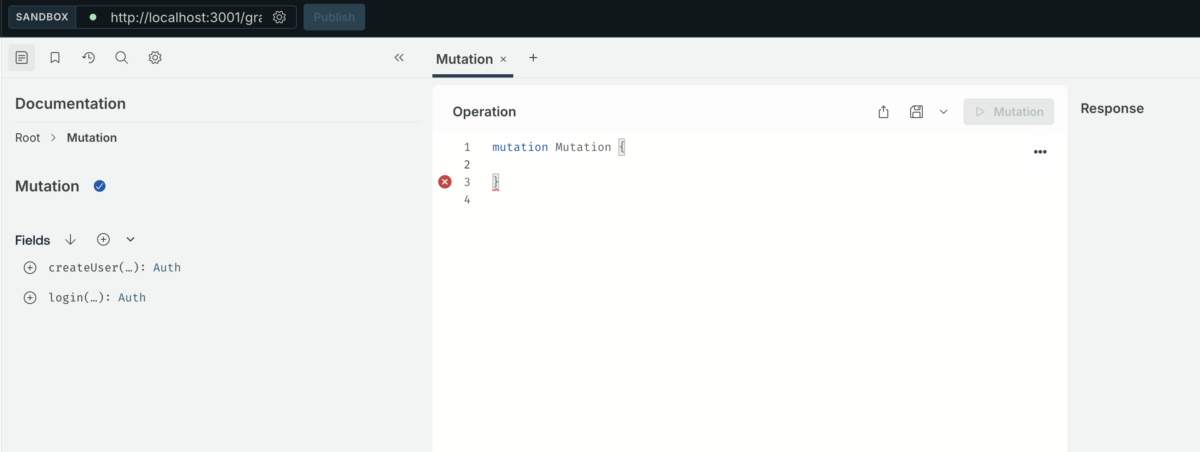Click the Operation panel heading
Screen dimensions: 1200x452
click(484, 112)
